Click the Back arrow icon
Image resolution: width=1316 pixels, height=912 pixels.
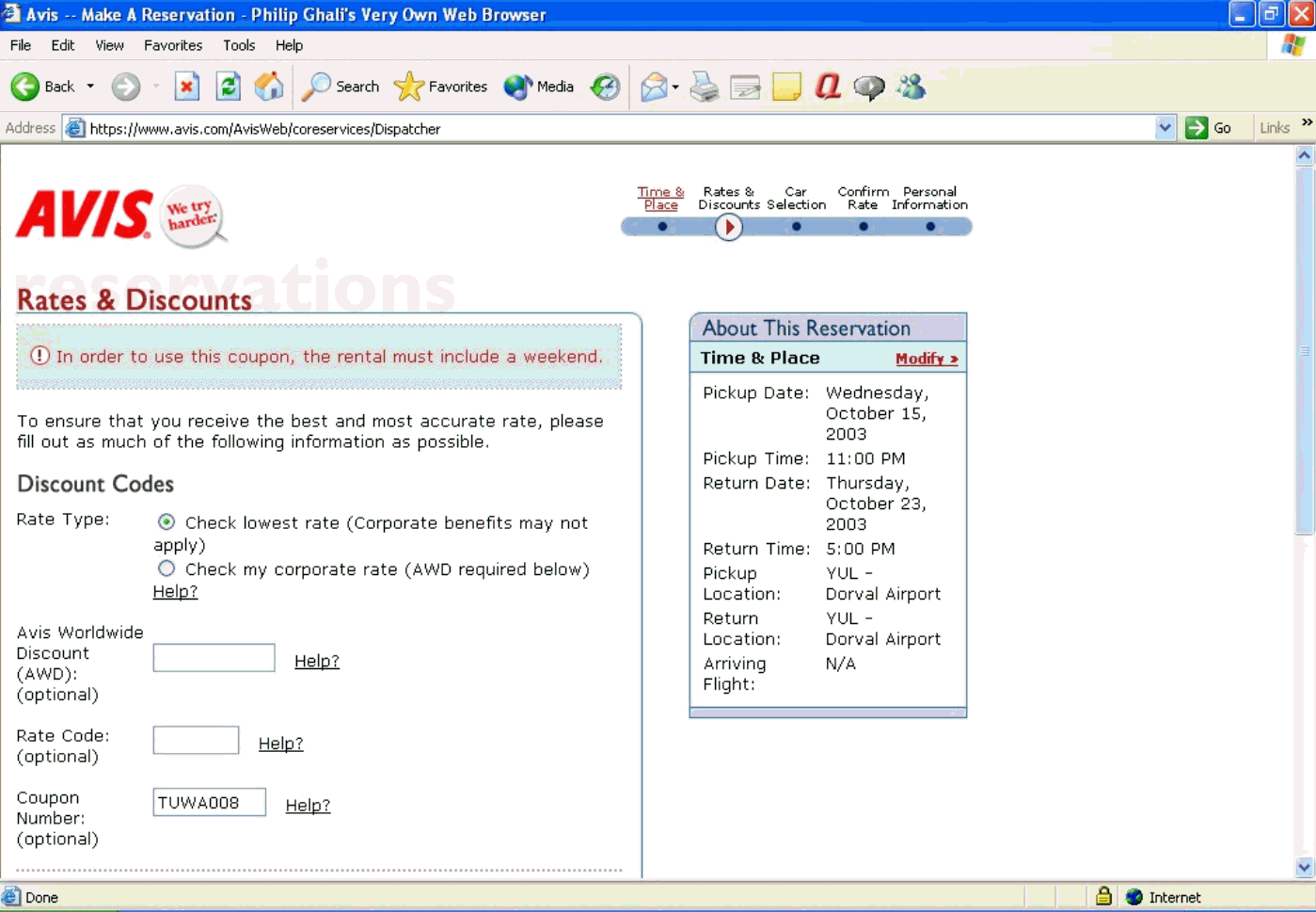pos(25,87)
